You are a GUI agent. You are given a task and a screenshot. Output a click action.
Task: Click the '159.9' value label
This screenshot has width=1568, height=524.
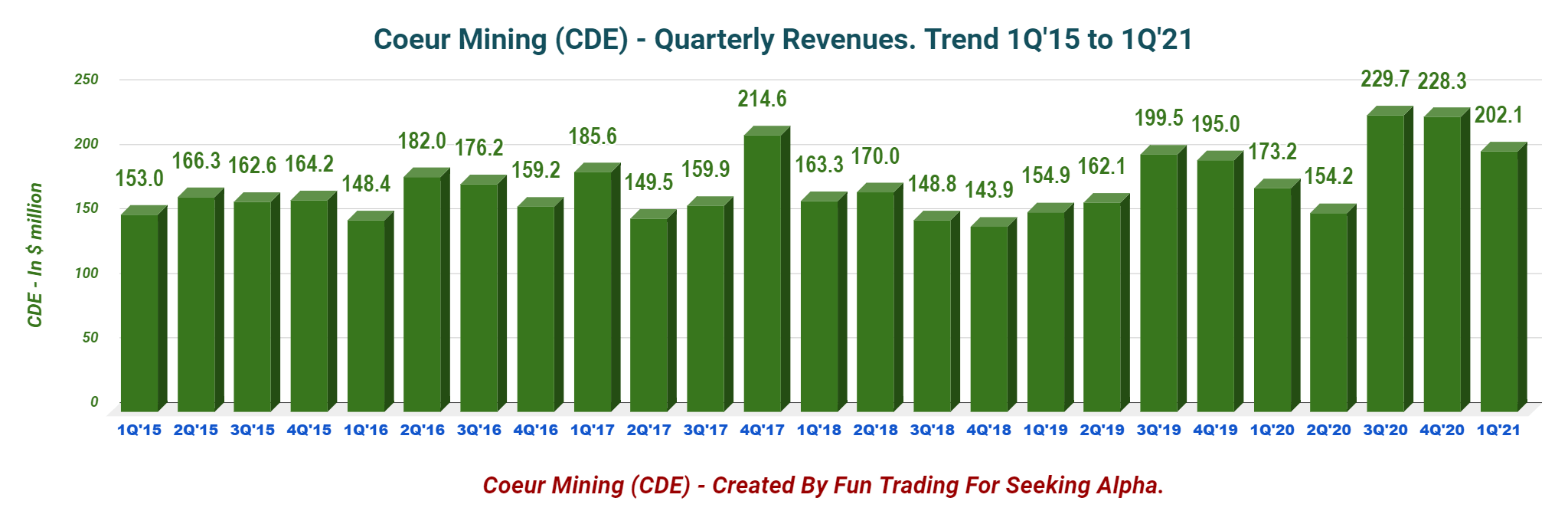tap(706, 169)
